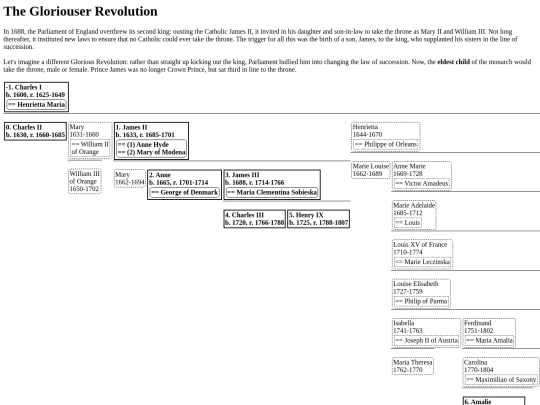This screenshot has width=540, height=405.
Task: Select the James III monarch box
Action: click(x=272, y=184)
